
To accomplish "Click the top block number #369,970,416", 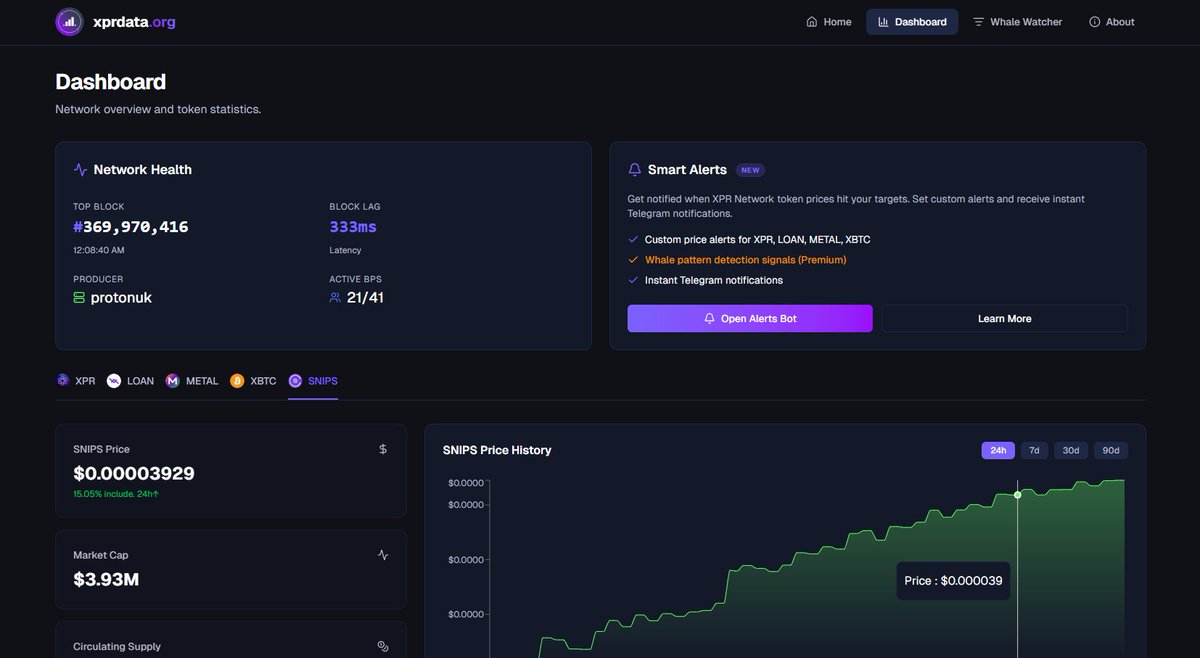I will point(131,227).
